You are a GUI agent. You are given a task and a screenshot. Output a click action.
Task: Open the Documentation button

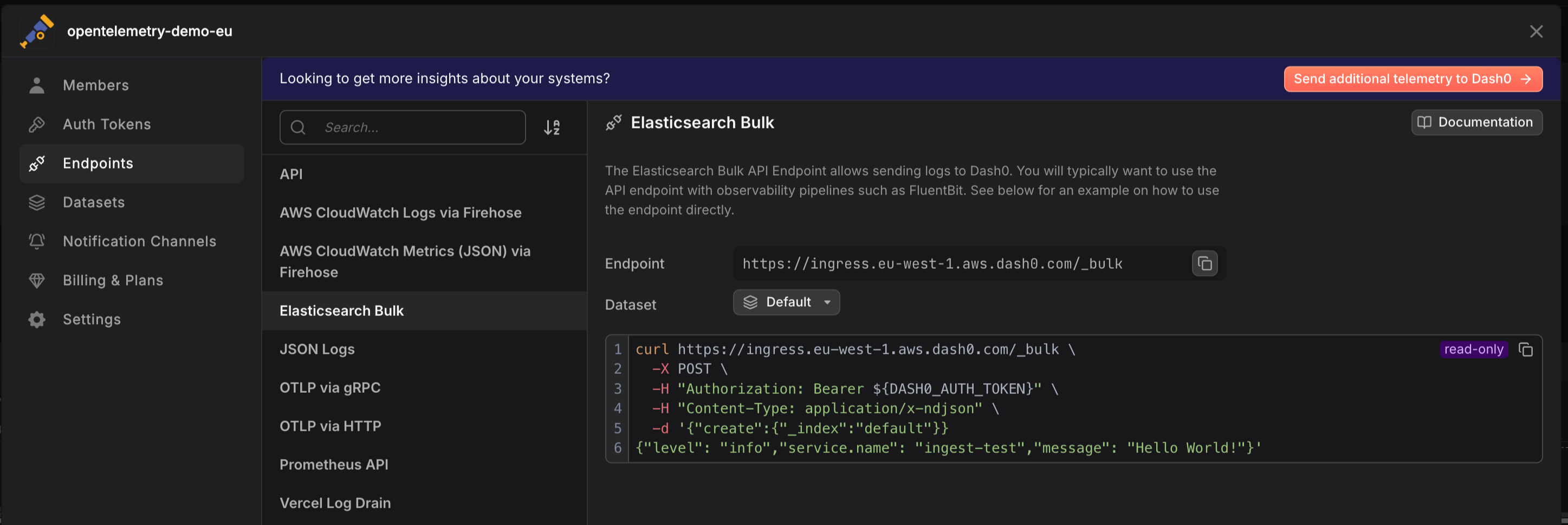click(1476, 122)
